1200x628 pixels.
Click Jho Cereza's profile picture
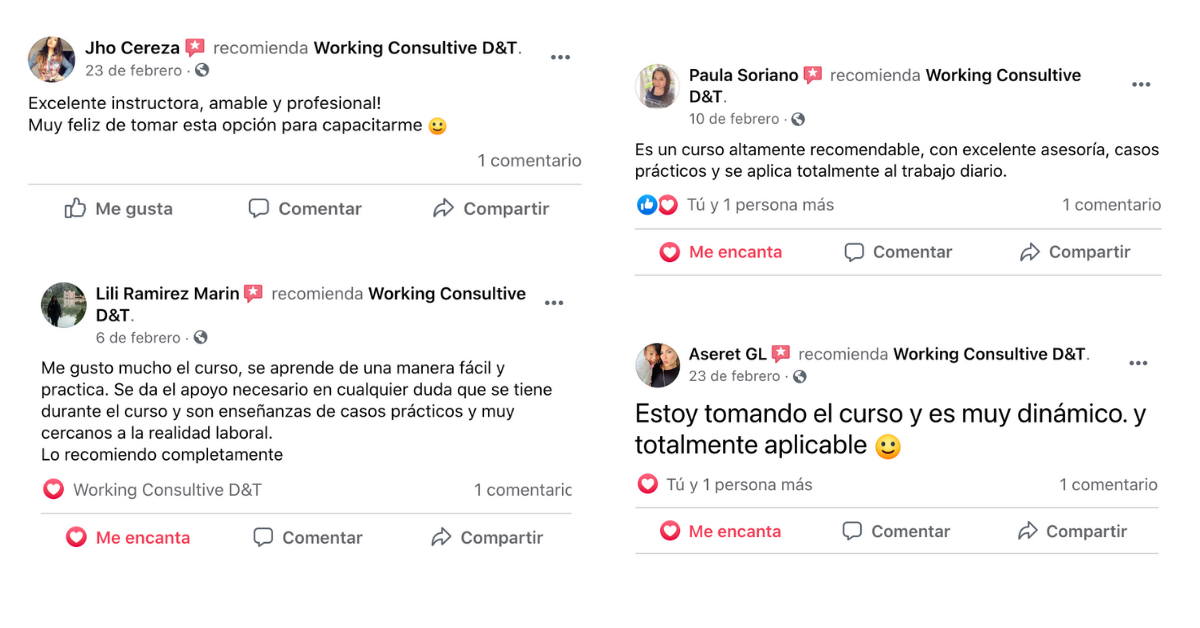pyautogui.click(x=51, y=59)
